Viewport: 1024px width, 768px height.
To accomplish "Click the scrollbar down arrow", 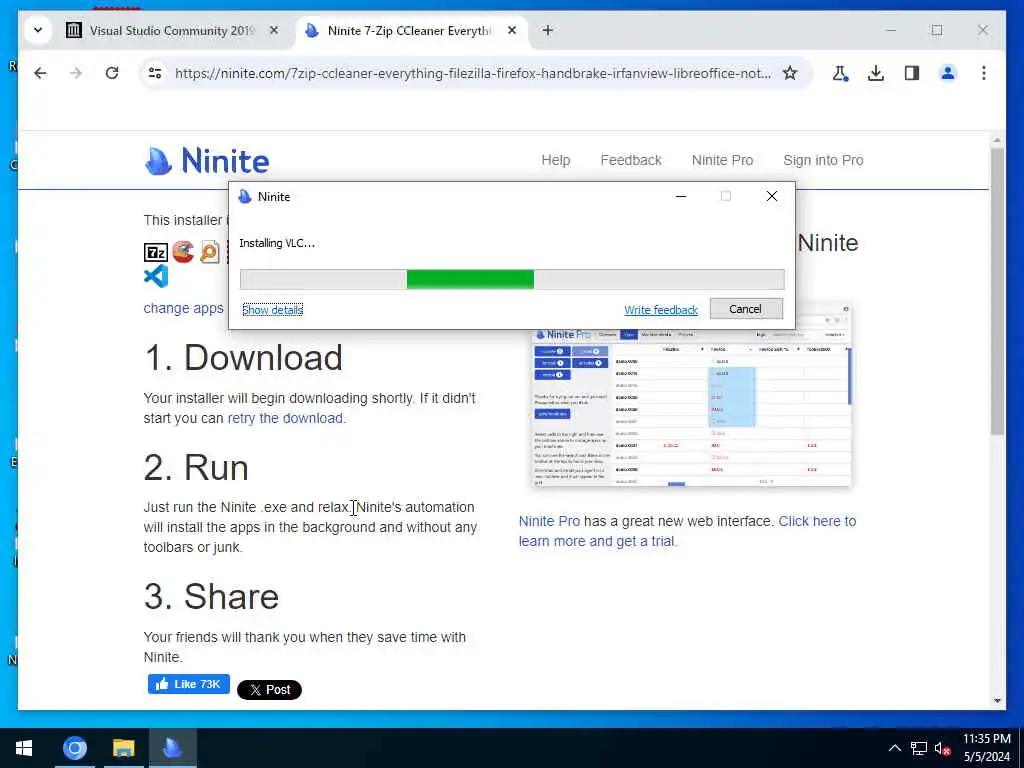I will tap(997, 701).
